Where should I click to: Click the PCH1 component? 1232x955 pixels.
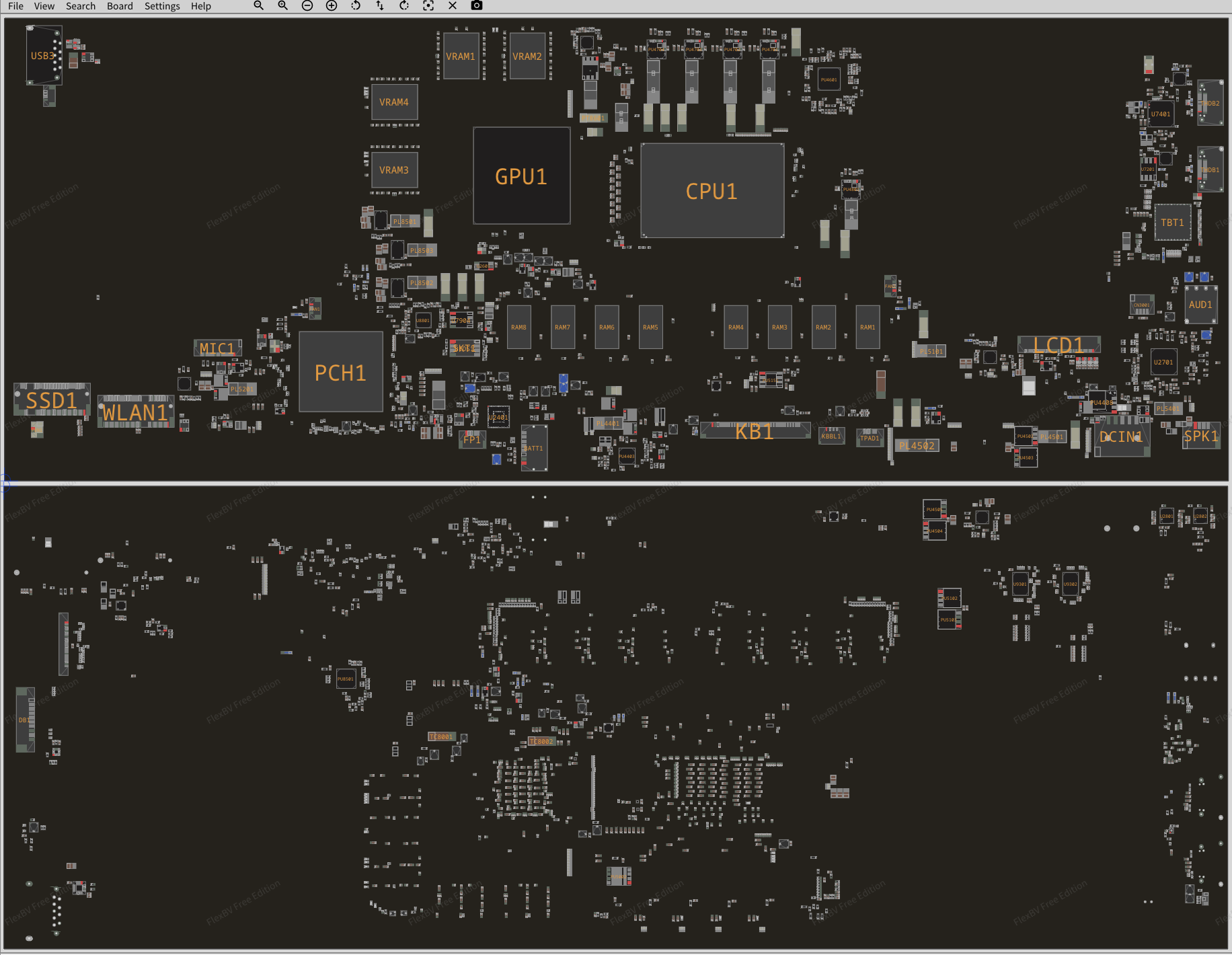tap(340, 373)
